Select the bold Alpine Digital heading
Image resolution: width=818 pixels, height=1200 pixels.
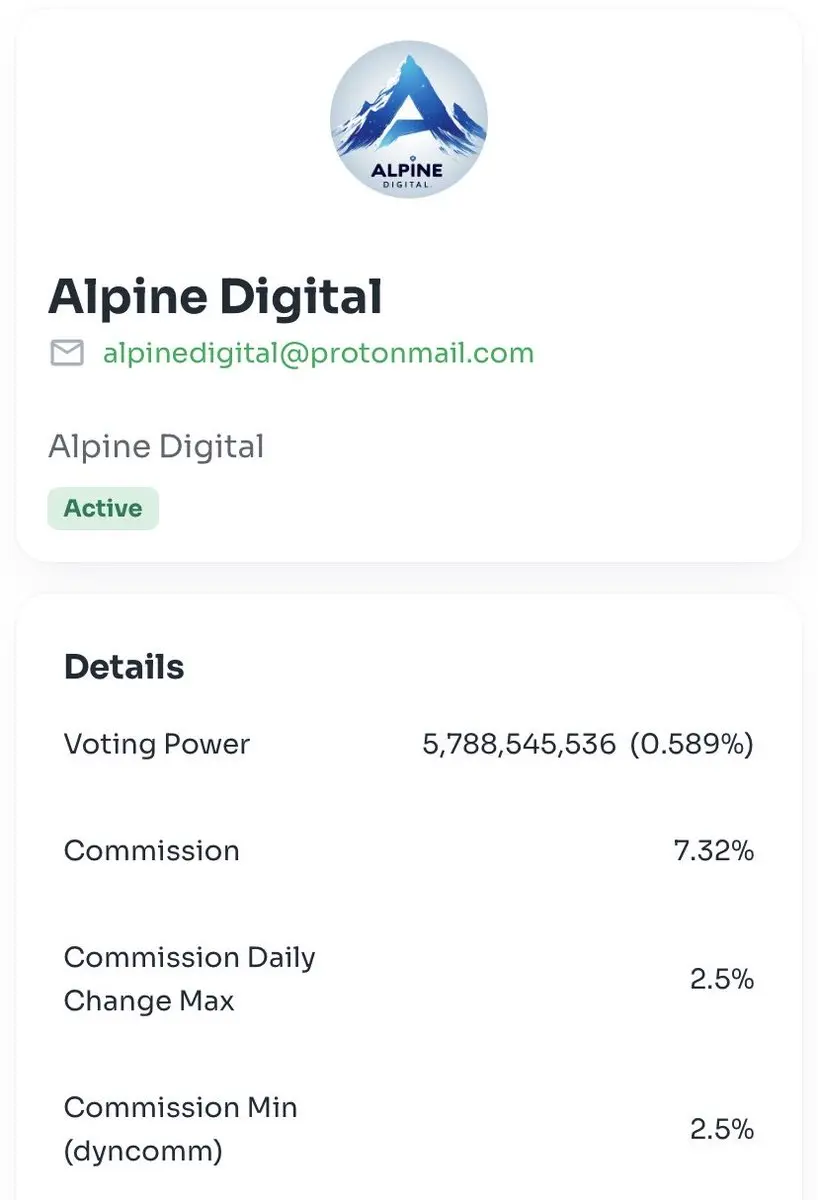[x=215, y=296]
